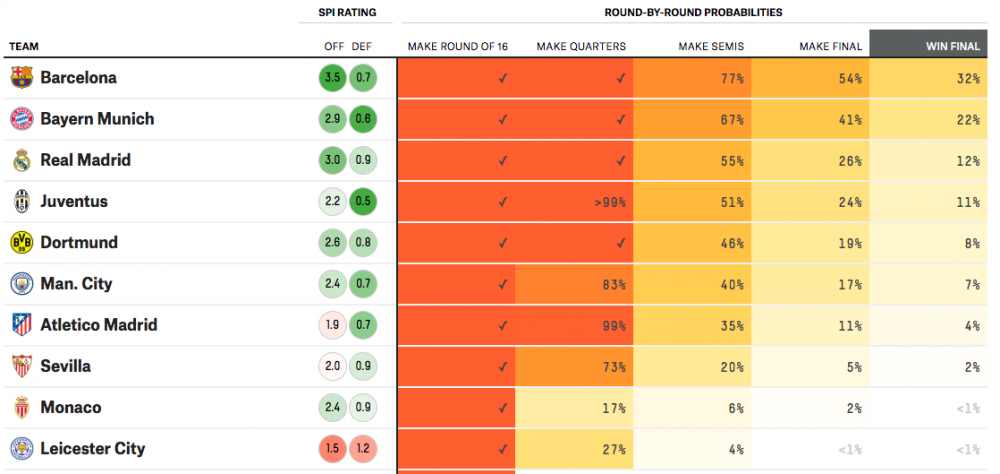Click Barcelona's 3.5 offensive rating circle
Viewport: 1000px width, 474px height.
tap(332, 78)
